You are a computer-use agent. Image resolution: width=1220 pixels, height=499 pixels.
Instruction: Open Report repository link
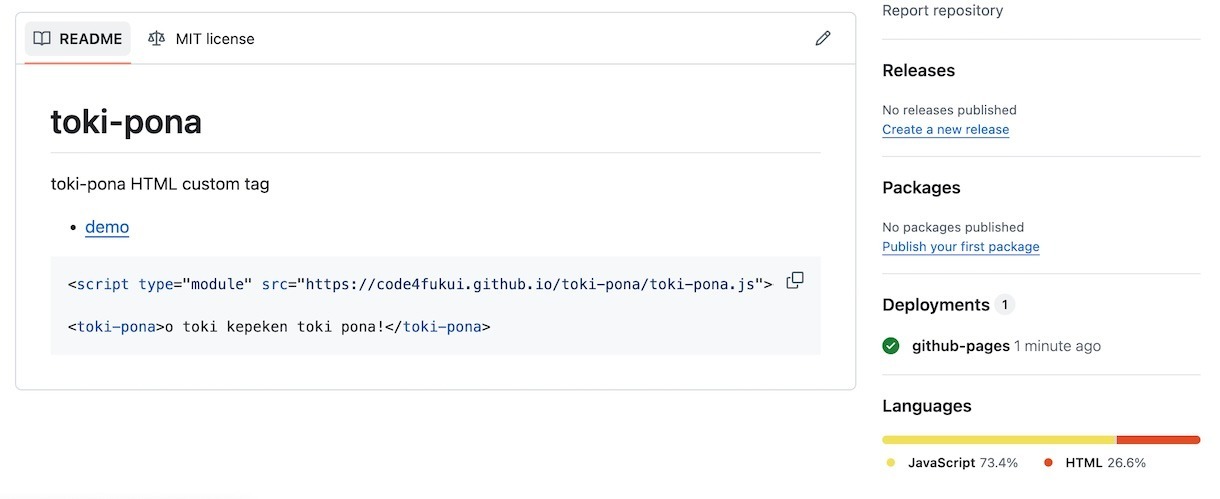(x=942, y=10)
